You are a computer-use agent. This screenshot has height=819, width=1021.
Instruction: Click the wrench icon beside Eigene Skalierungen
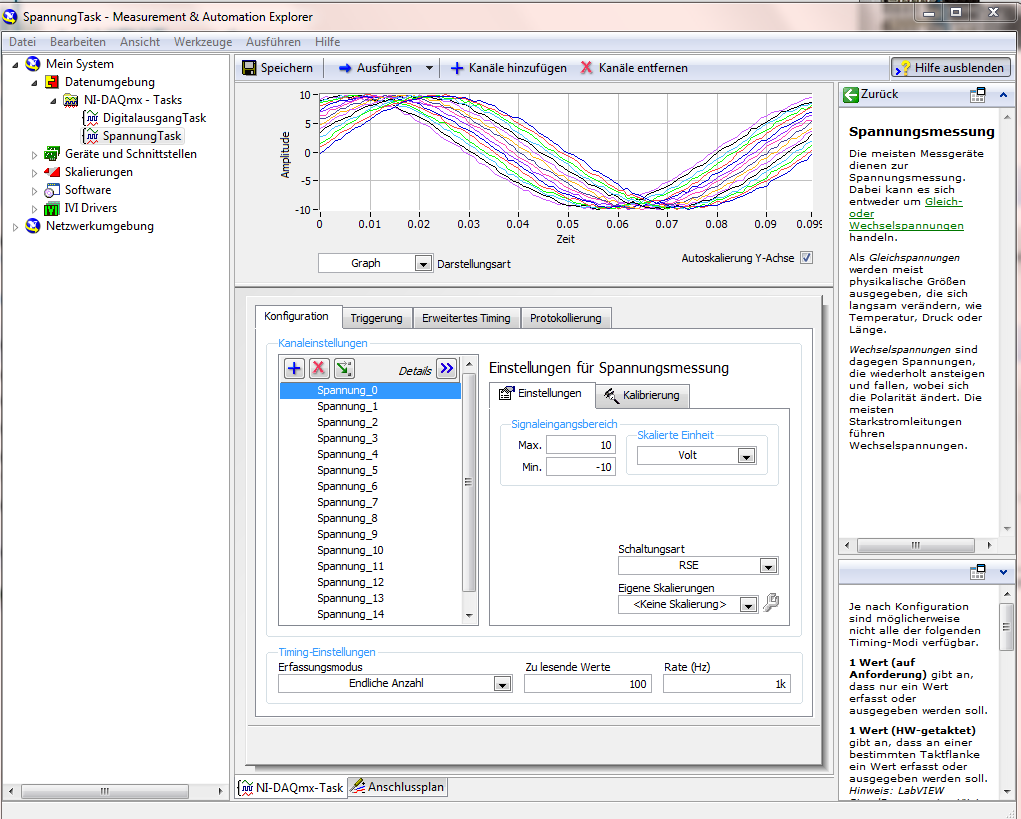(x=770, y=603)
